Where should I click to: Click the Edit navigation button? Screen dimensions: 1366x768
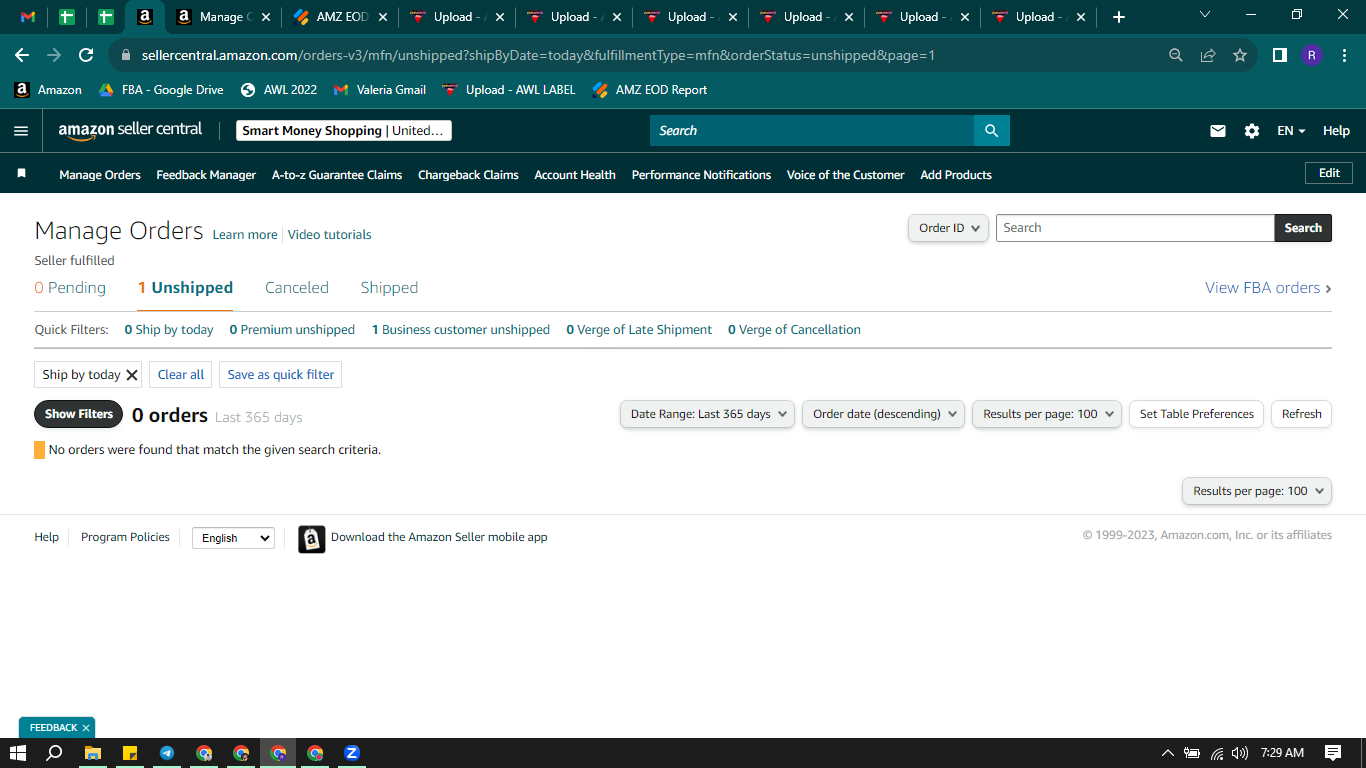1329,173
